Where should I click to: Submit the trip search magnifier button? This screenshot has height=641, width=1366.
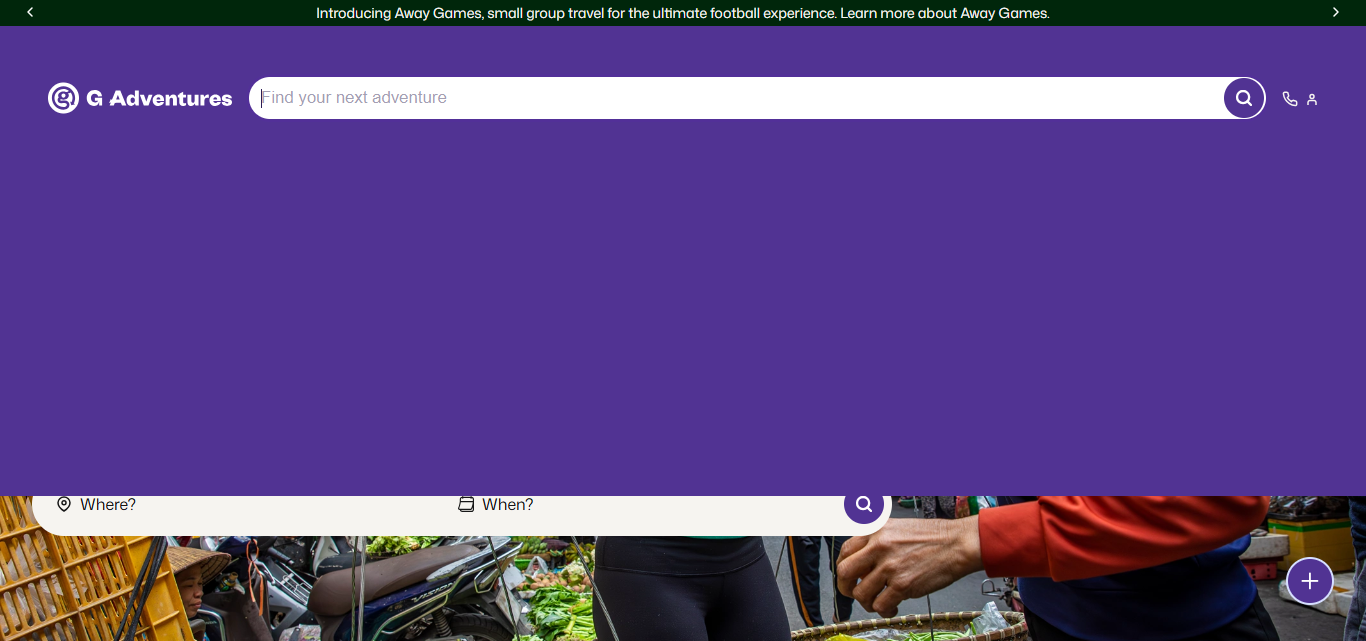coord(864,504)
